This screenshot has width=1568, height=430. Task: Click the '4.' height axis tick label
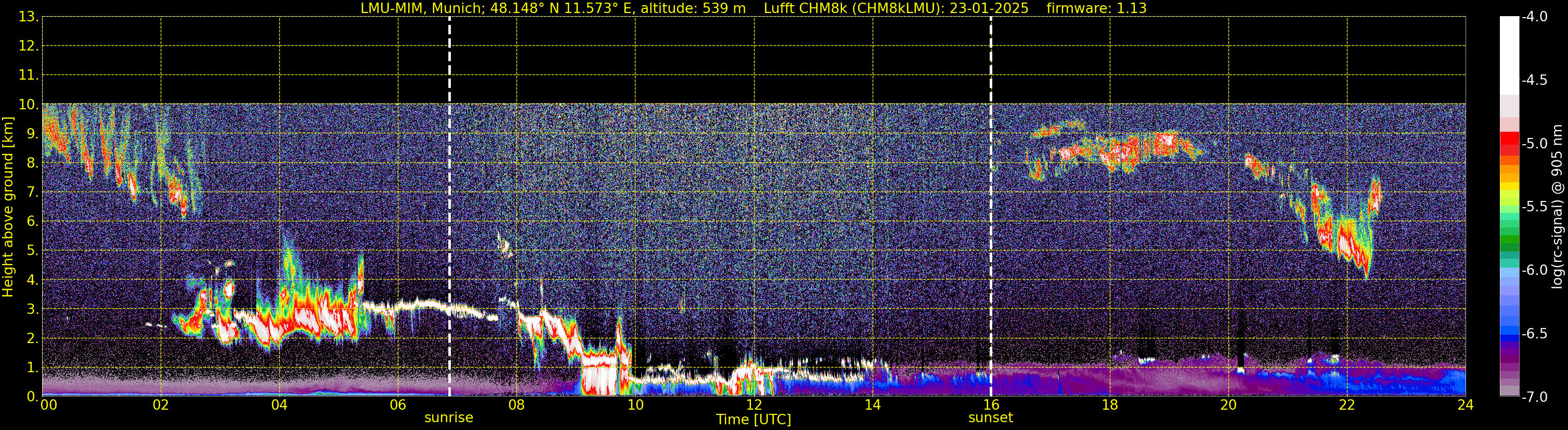tap(32, 280)
